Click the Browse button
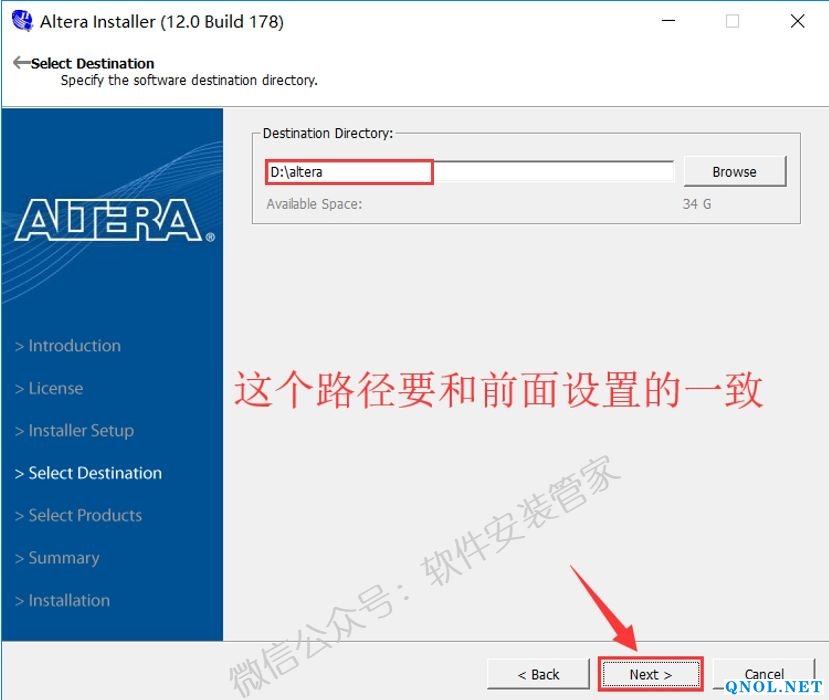 tap(734, 172)
